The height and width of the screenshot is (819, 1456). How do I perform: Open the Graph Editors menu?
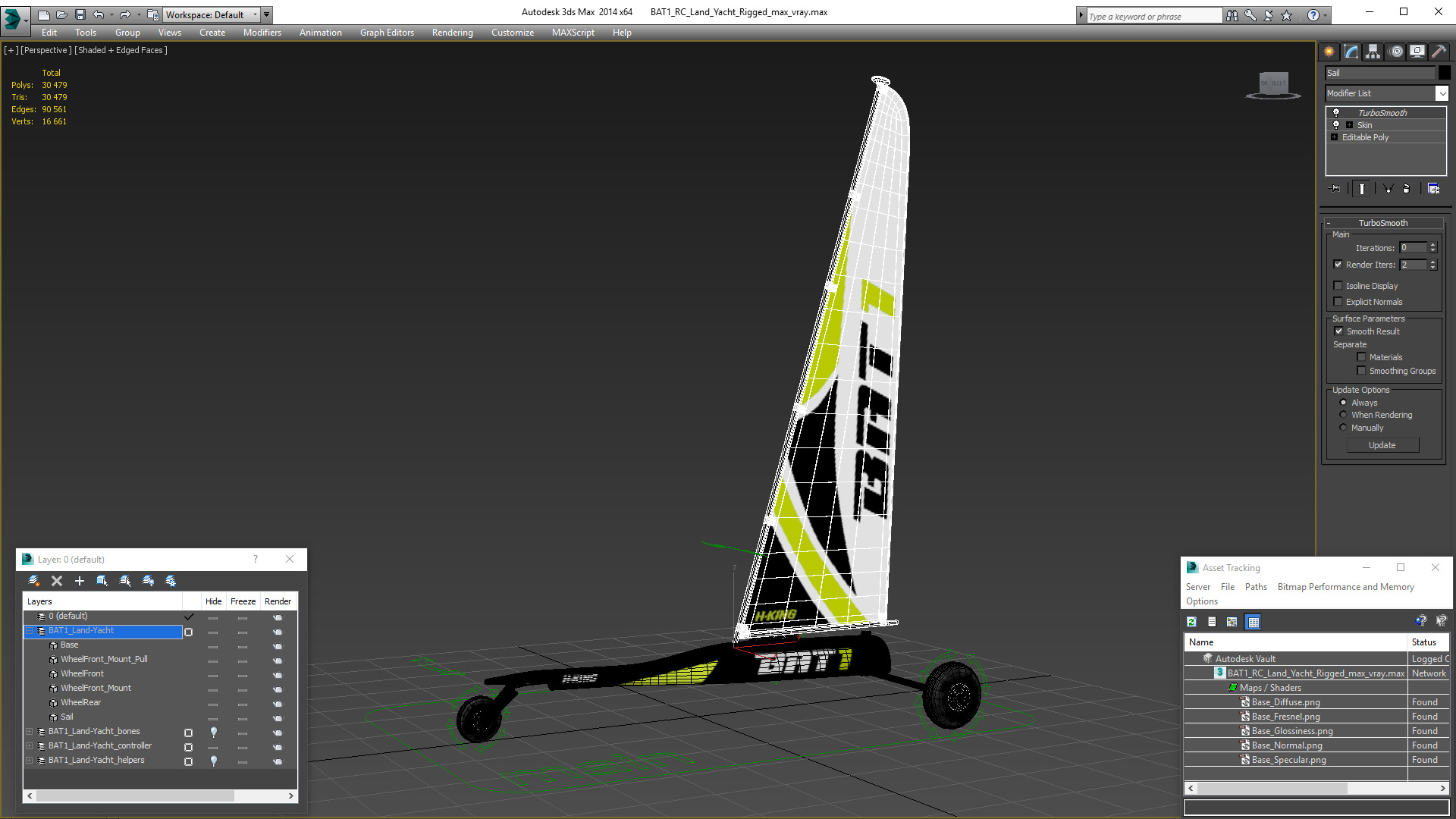[387, 33]
